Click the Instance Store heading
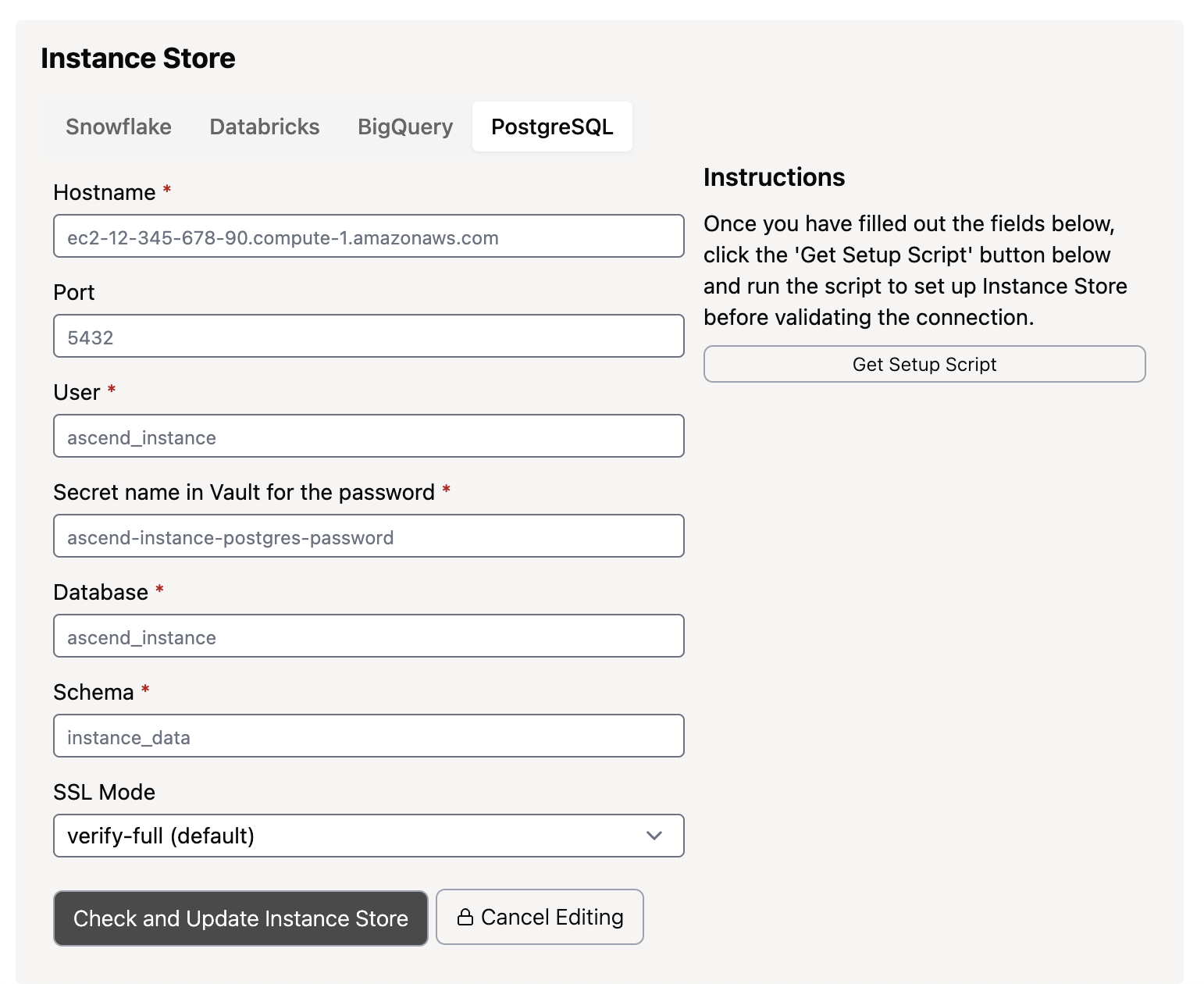The image size is (1204, 984). pos(138,59)
